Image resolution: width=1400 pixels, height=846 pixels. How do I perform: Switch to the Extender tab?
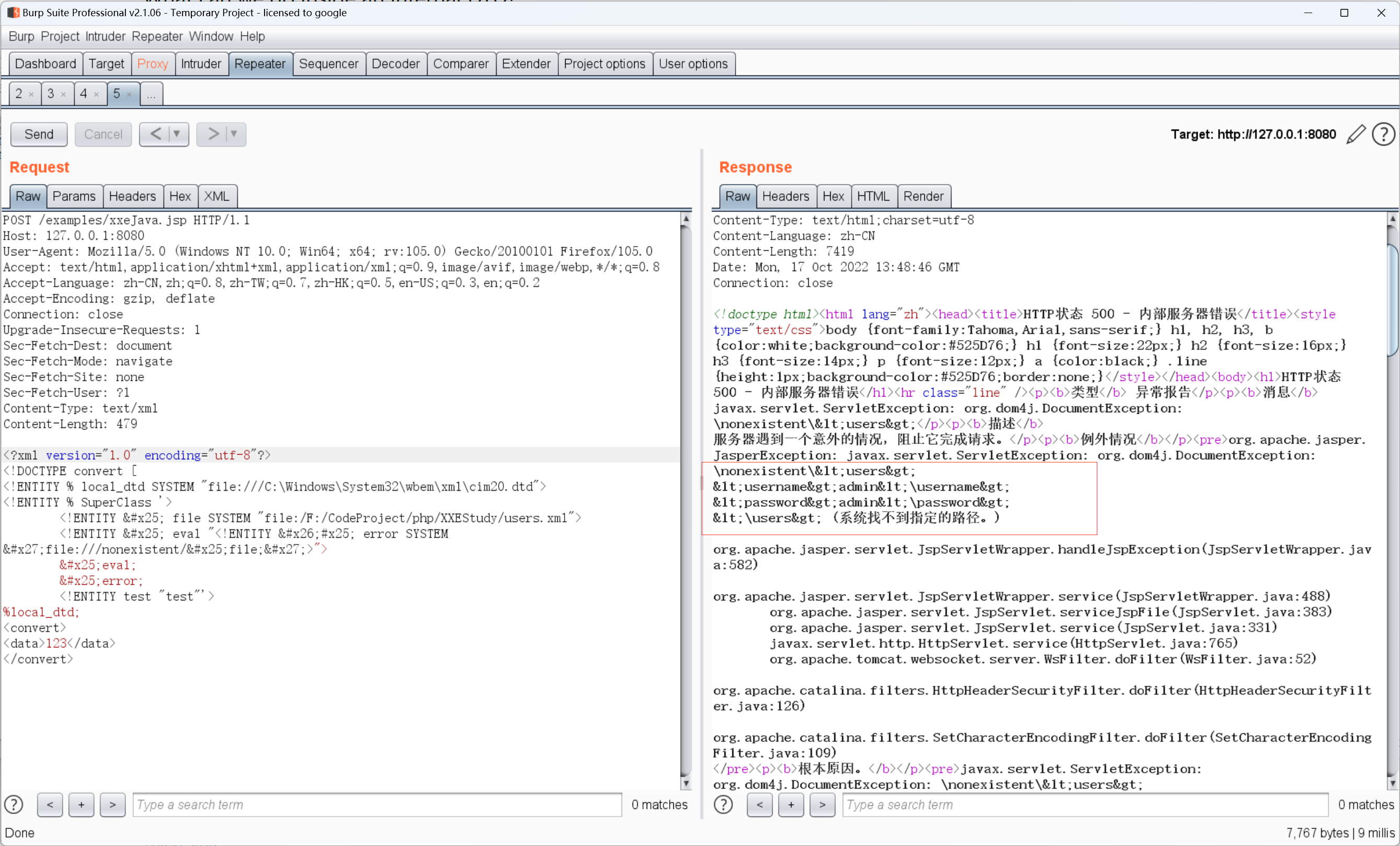point(526,64)
